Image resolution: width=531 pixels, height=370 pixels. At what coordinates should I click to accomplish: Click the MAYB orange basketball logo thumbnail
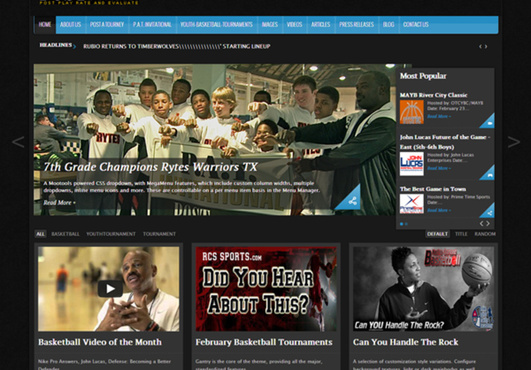click(x=411, y=112)
